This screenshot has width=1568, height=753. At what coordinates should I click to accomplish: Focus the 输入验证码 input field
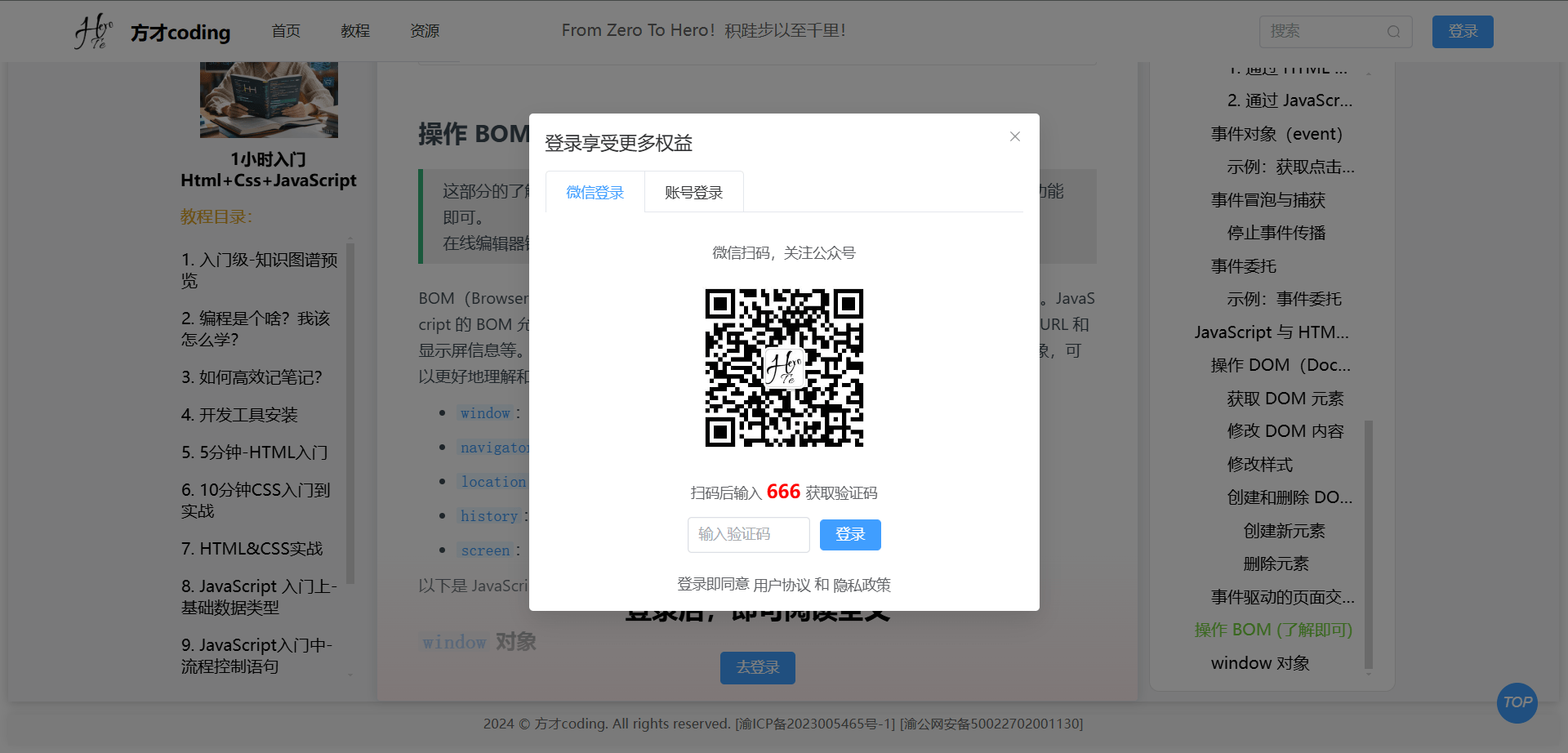749,535
